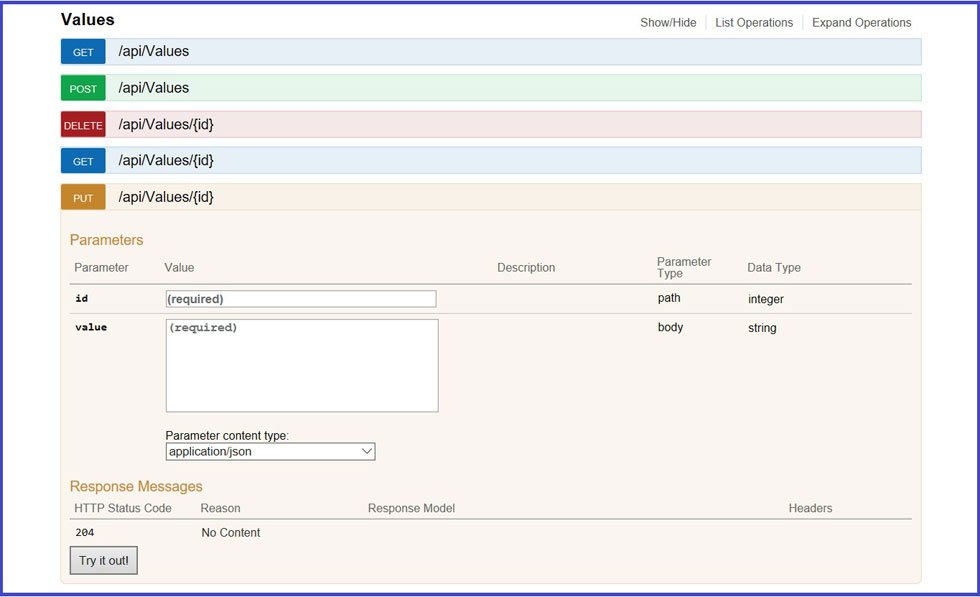The width and height of the screenshot is (980, 597).
Task: Click the 204 HTTP status code
Action: coord(85,533)
